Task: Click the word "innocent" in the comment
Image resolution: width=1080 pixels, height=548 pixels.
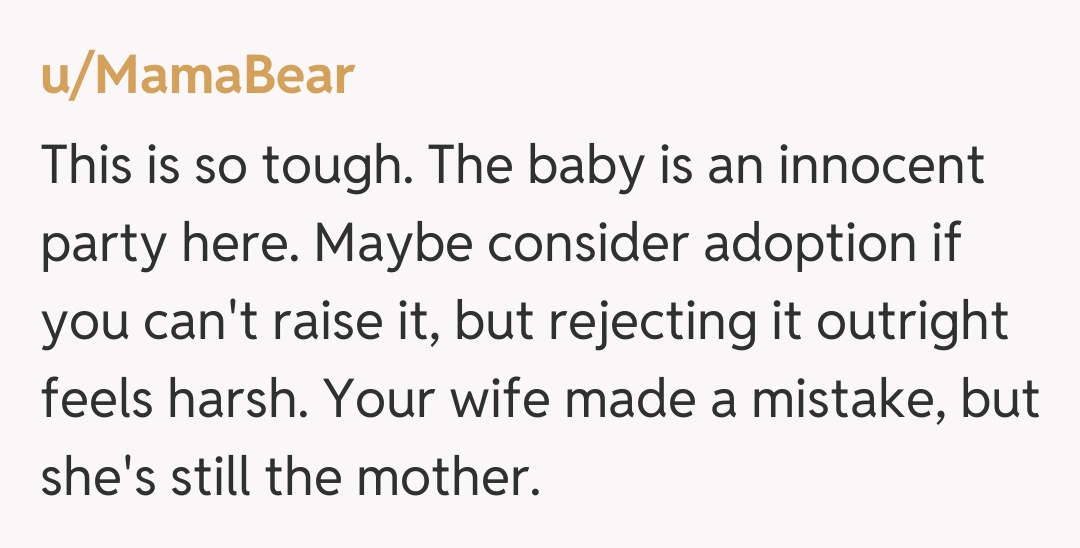Action: tap(881, 165)
